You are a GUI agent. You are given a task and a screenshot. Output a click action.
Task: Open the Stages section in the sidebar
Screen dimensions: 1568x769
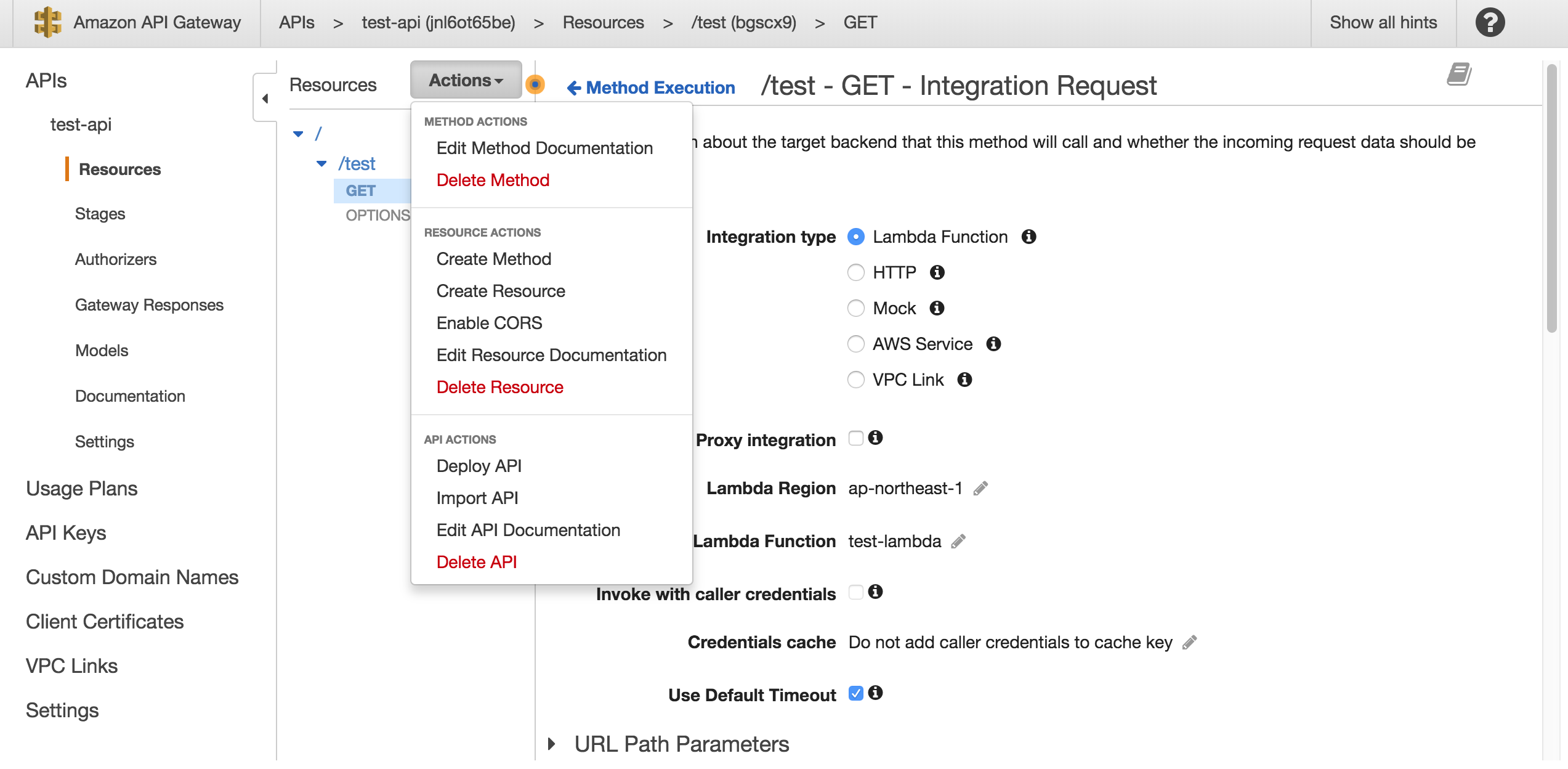99,214
